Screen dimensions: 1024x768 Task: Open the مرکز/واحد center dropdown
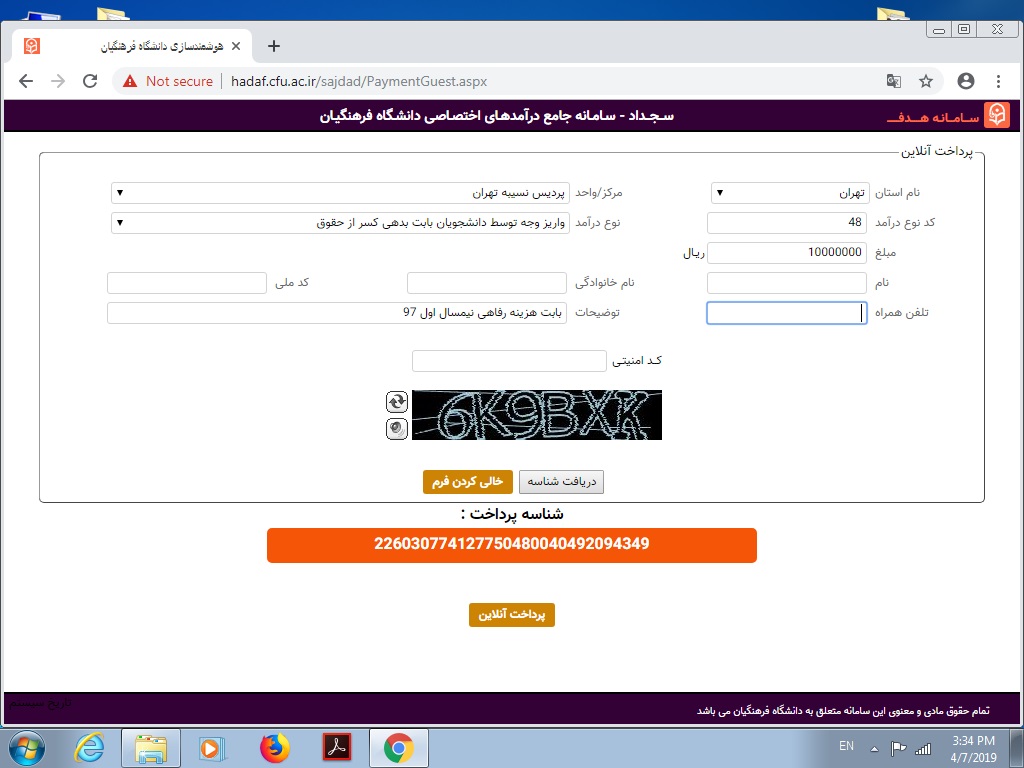pos(340,192)
